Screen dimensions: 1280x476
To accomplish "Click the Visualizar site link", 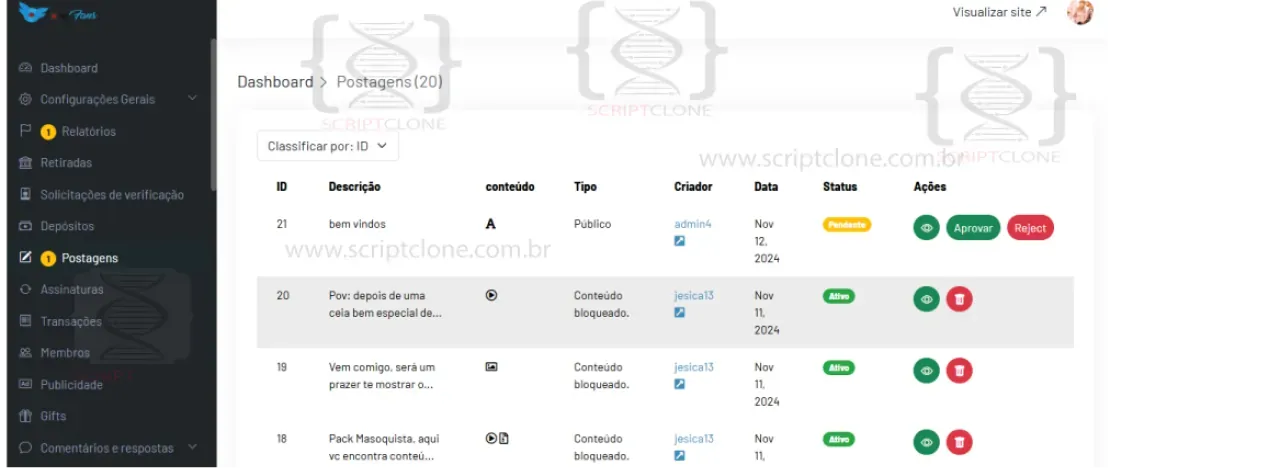I will pos(1000,12).
